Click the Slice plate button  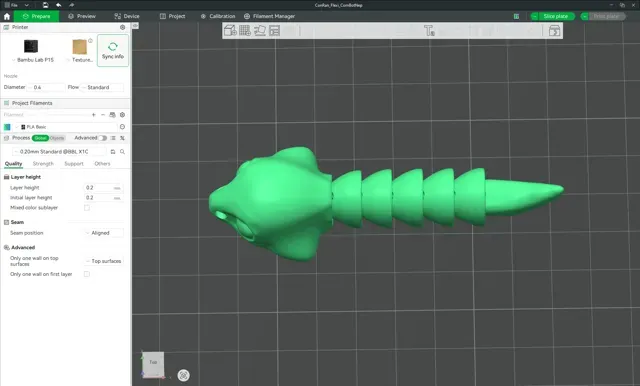pyautogui.click(x=555, y=16)
